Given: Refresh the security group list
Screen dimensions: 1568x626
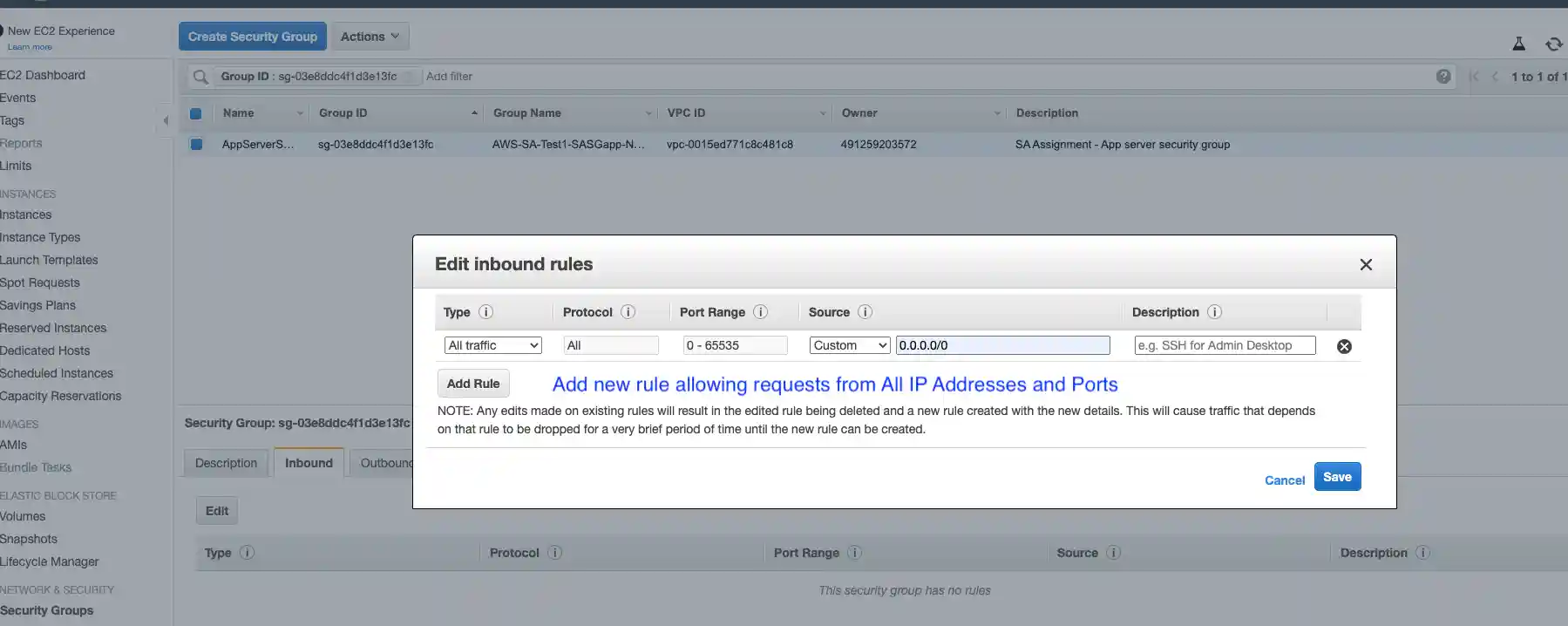Looking at the screenshot, I should point(1553,44).
